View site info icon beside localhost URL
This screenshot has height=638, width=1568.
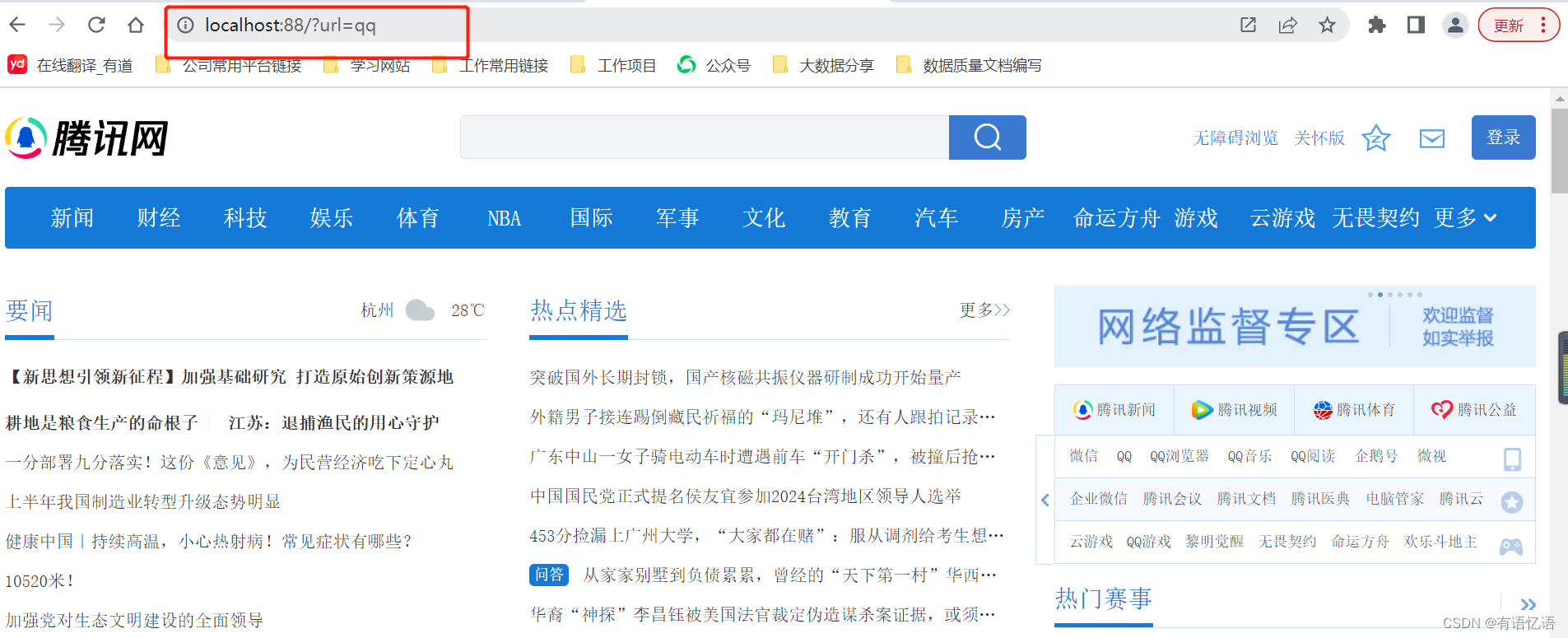coord(186,26)
